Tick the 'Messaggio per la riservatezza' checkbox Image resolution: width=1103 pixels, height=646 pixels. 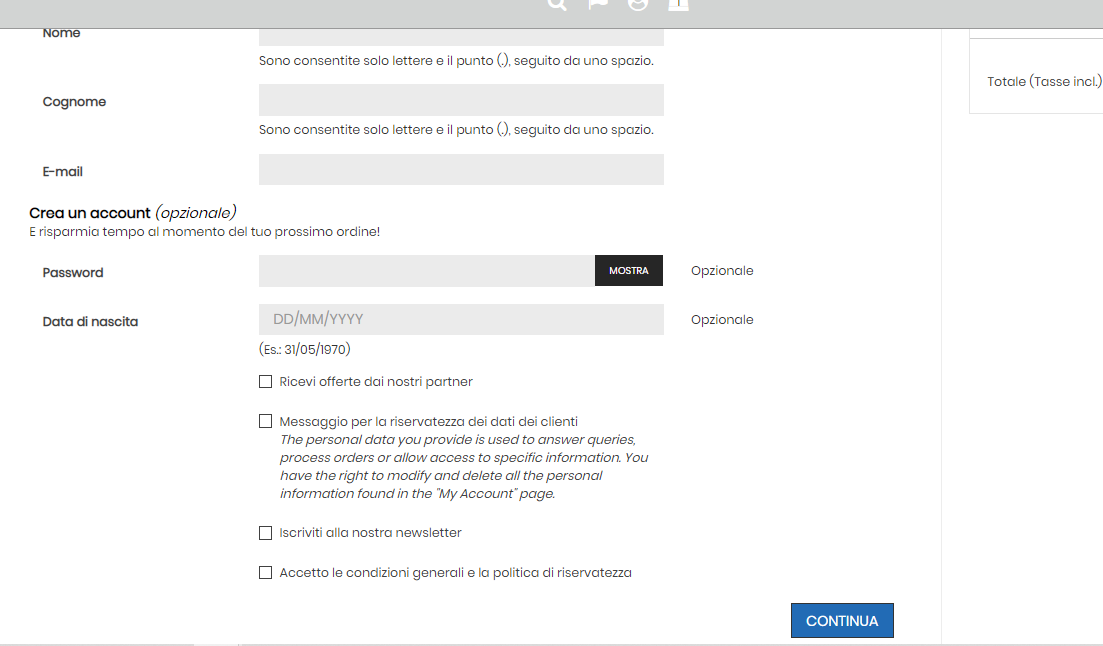(265, 421)
